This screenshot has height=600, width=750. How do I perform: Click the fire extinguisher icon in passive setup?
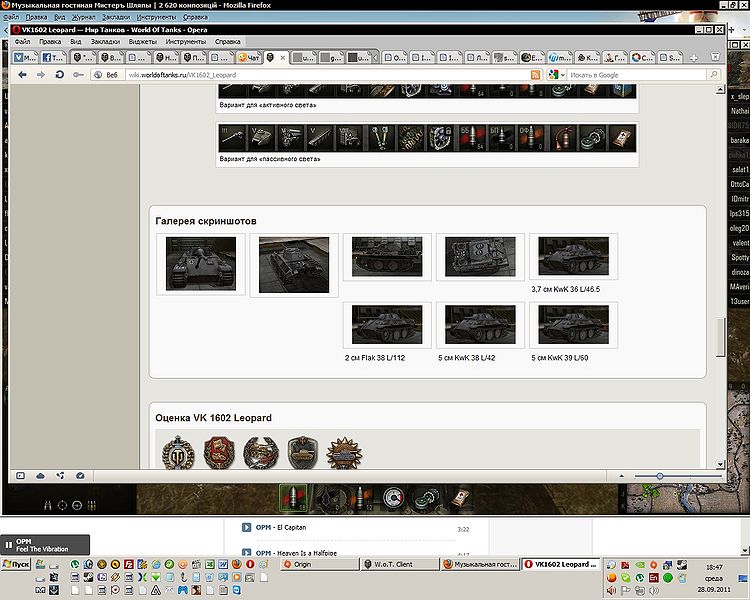(562, 138)
